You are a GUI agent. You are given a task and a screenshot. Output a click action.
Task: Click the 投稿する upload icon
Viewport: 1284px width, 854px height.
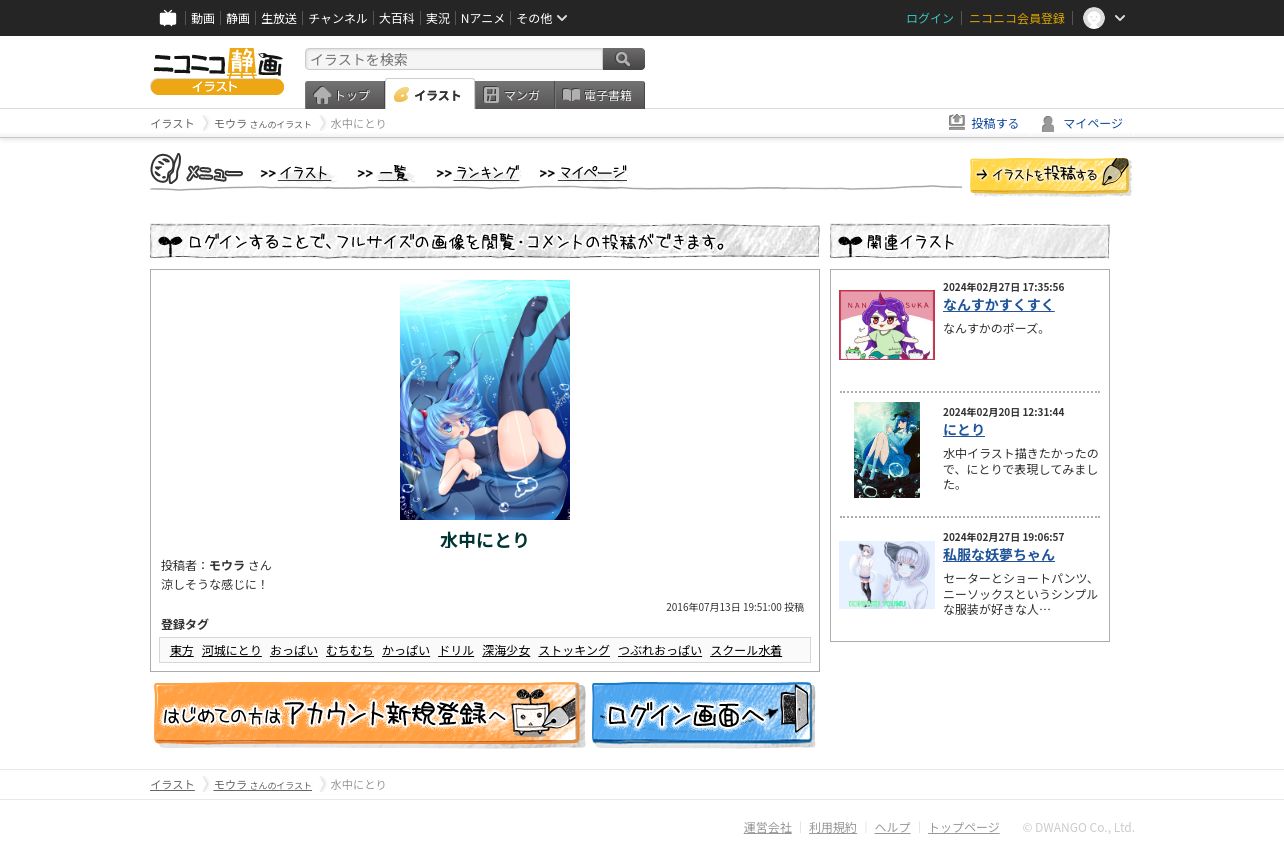click(957, 122)
